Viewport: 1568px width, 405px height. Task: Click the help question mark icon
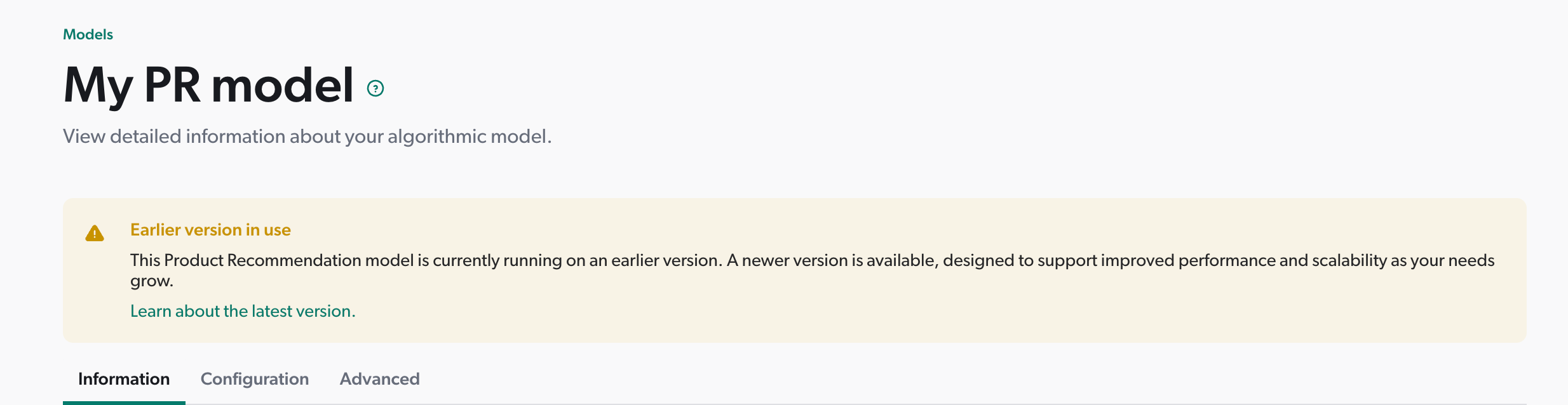(x=375, y=88)
